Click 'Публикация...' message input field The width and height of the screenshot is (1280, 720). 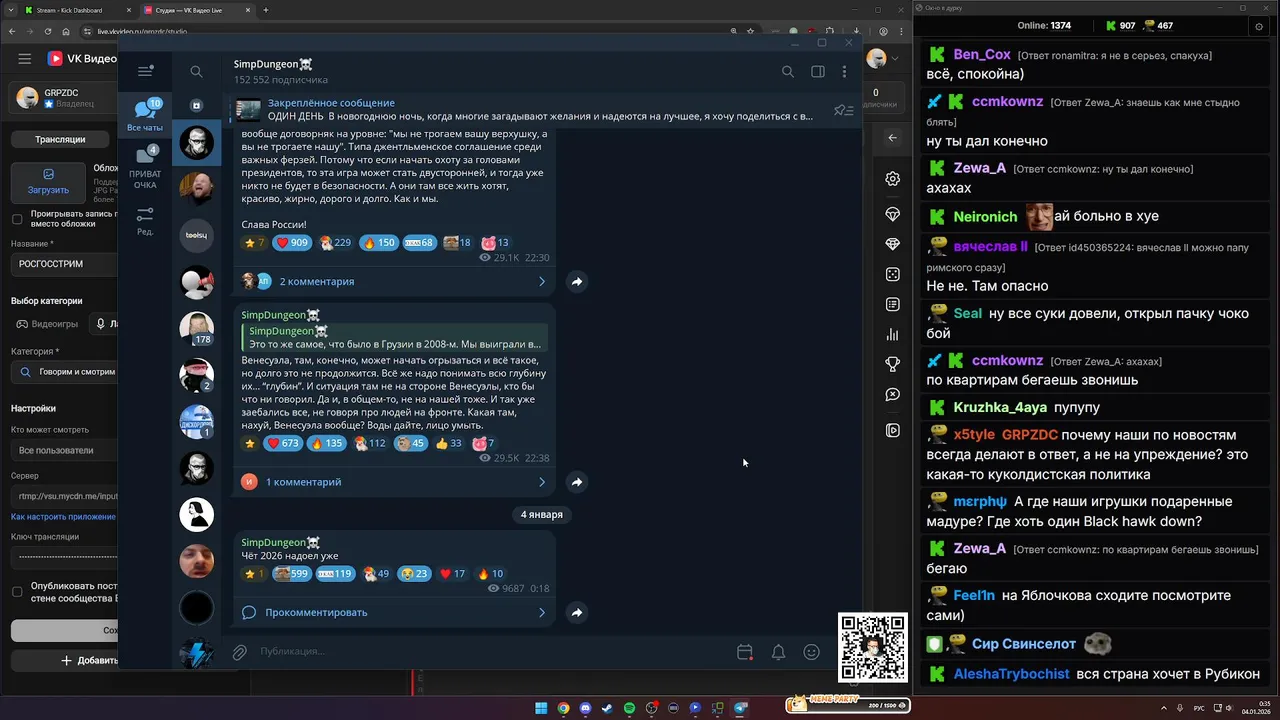click(x=490, y=652)
